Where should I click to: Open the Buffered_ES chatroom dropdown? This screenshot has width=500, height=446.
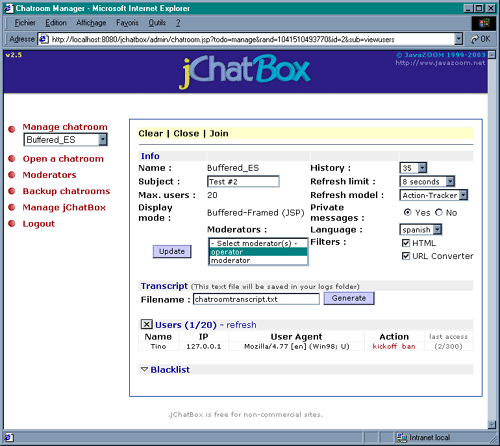click(103, 139)
